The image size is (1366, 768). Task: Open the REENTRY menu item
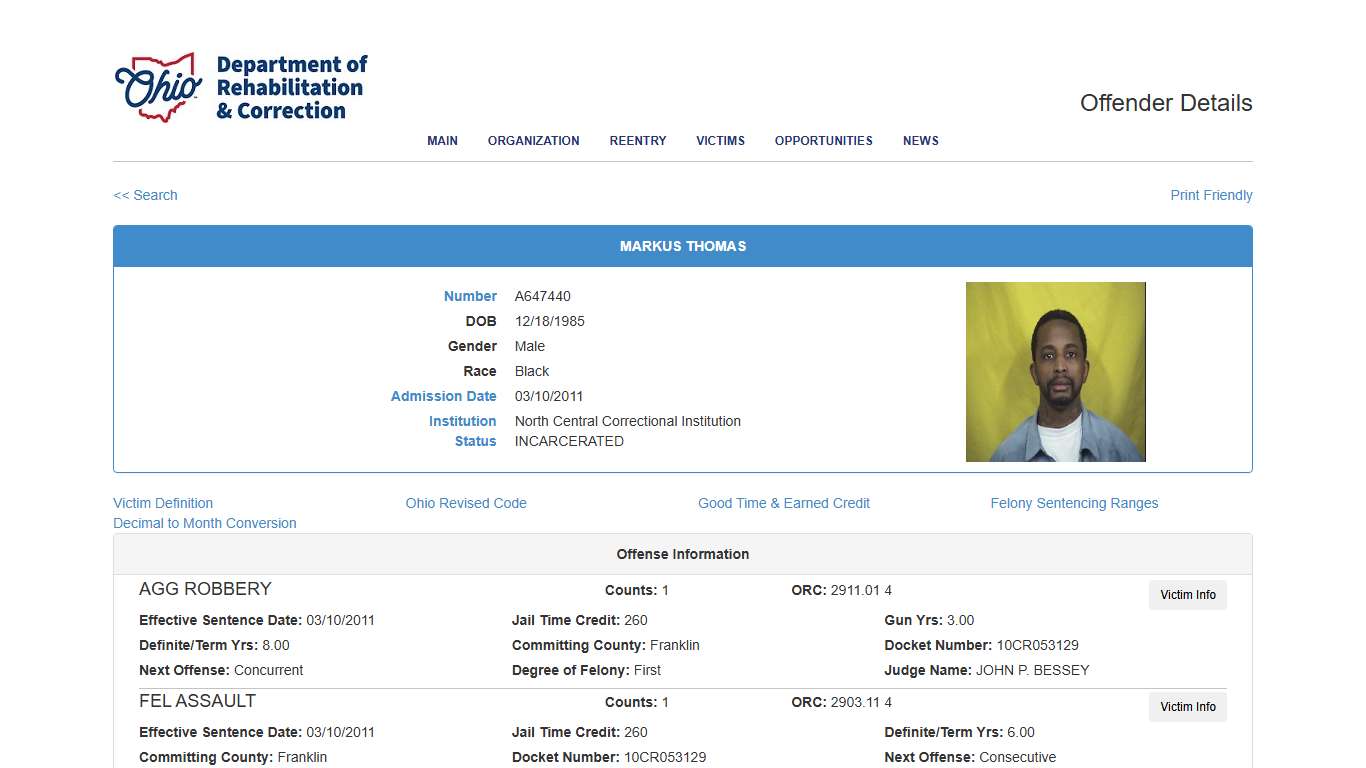(637, 141)
